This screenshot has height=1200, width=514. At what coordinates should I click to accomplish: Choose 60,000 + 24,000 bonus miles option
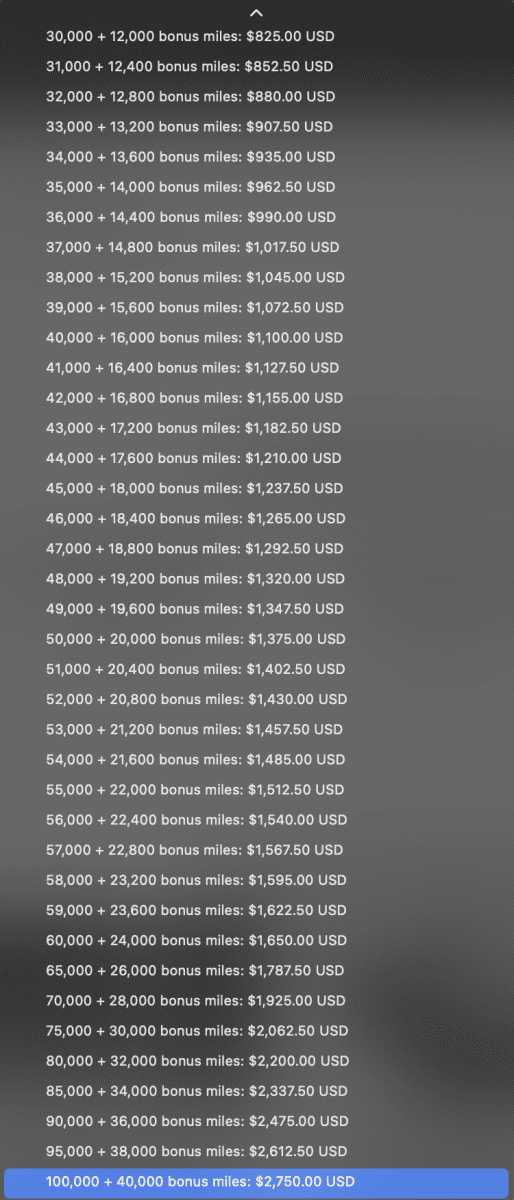[x=257, y=940]
